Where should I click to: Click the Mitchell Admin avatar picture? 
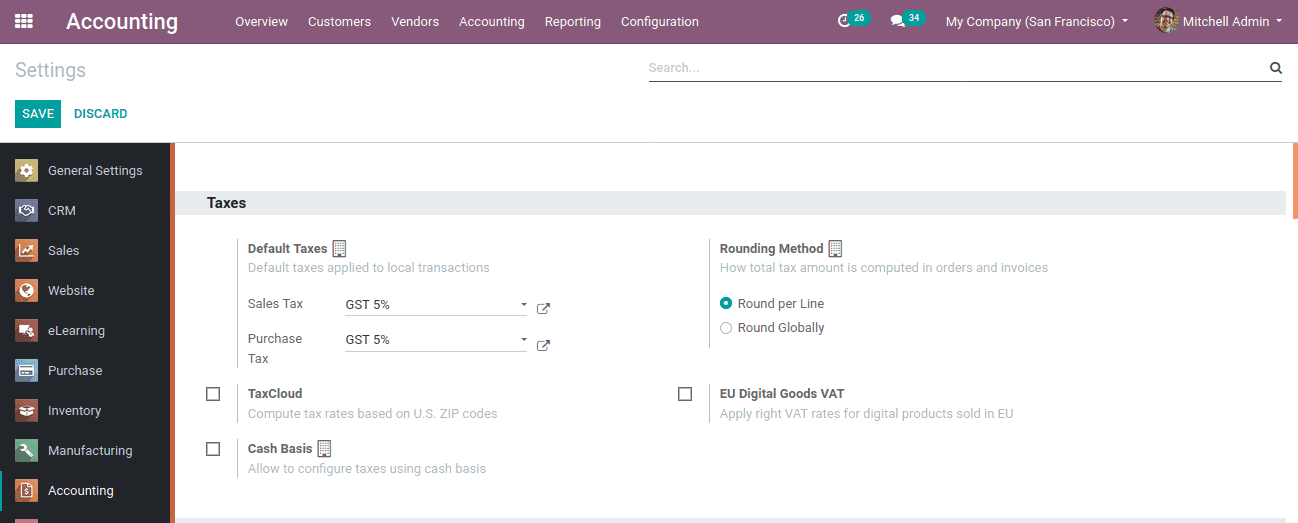1166,21
